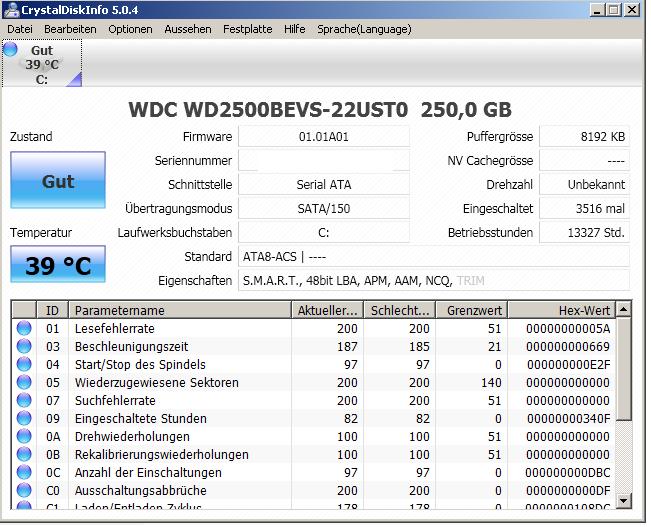
Task: Click the 39 °C temperature button
Action: 58,264
